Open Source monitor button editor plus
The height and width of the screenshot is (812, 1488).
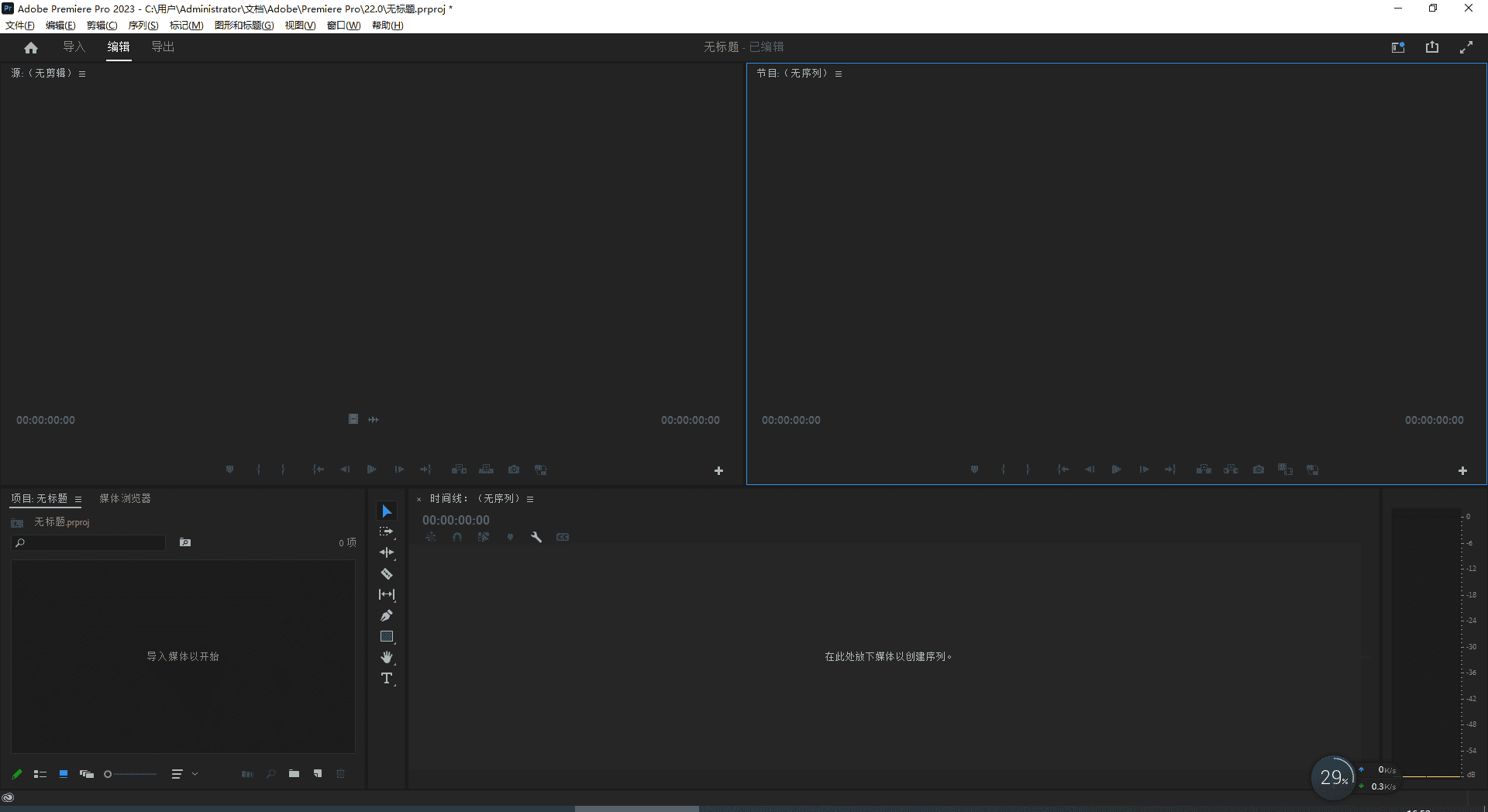click(718, 470)
